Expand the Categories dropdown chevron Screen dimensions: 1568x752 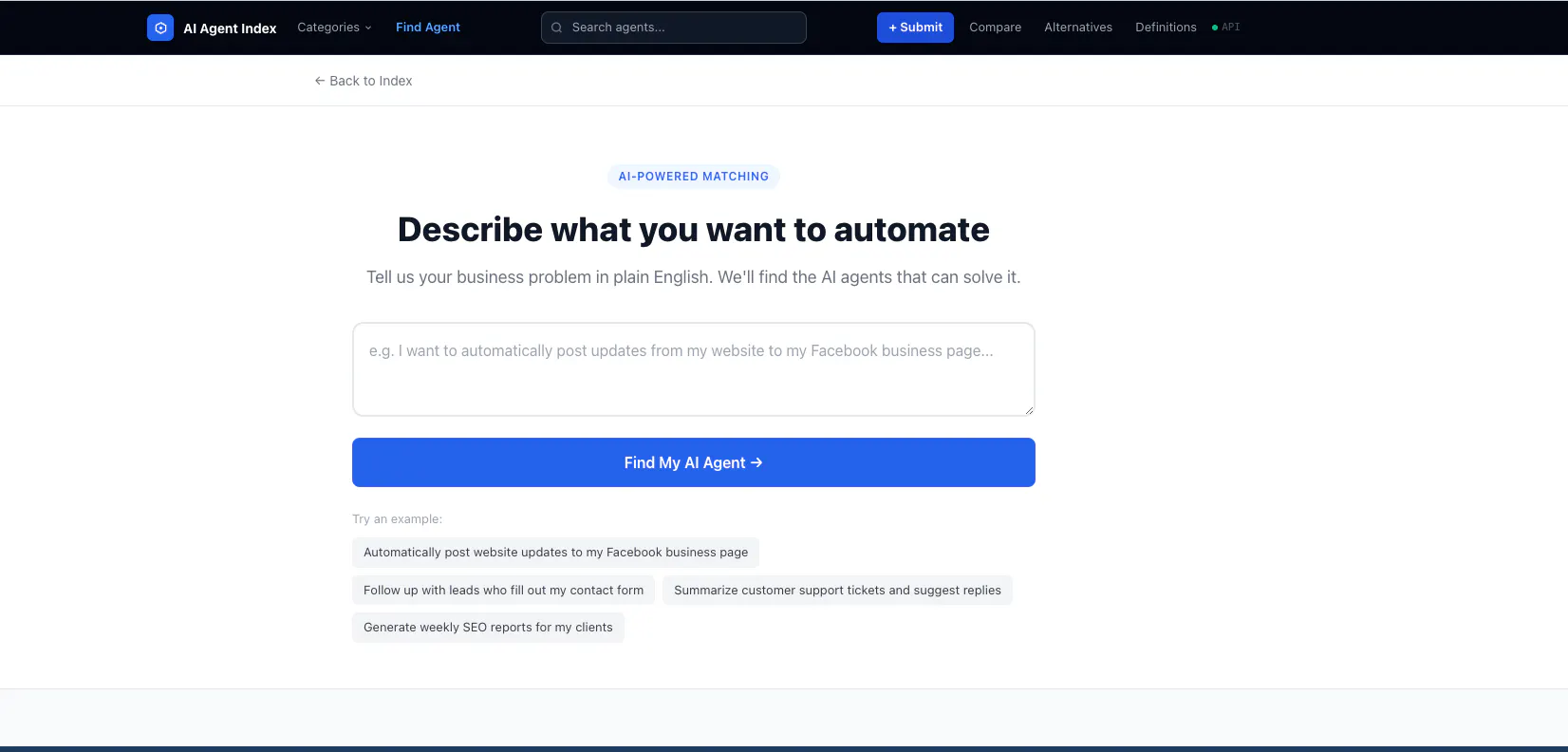(x=368, y=28)
